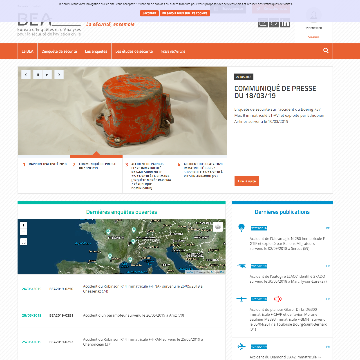Click the red subscribe link under the bell
360x360 pixels.
313,37
